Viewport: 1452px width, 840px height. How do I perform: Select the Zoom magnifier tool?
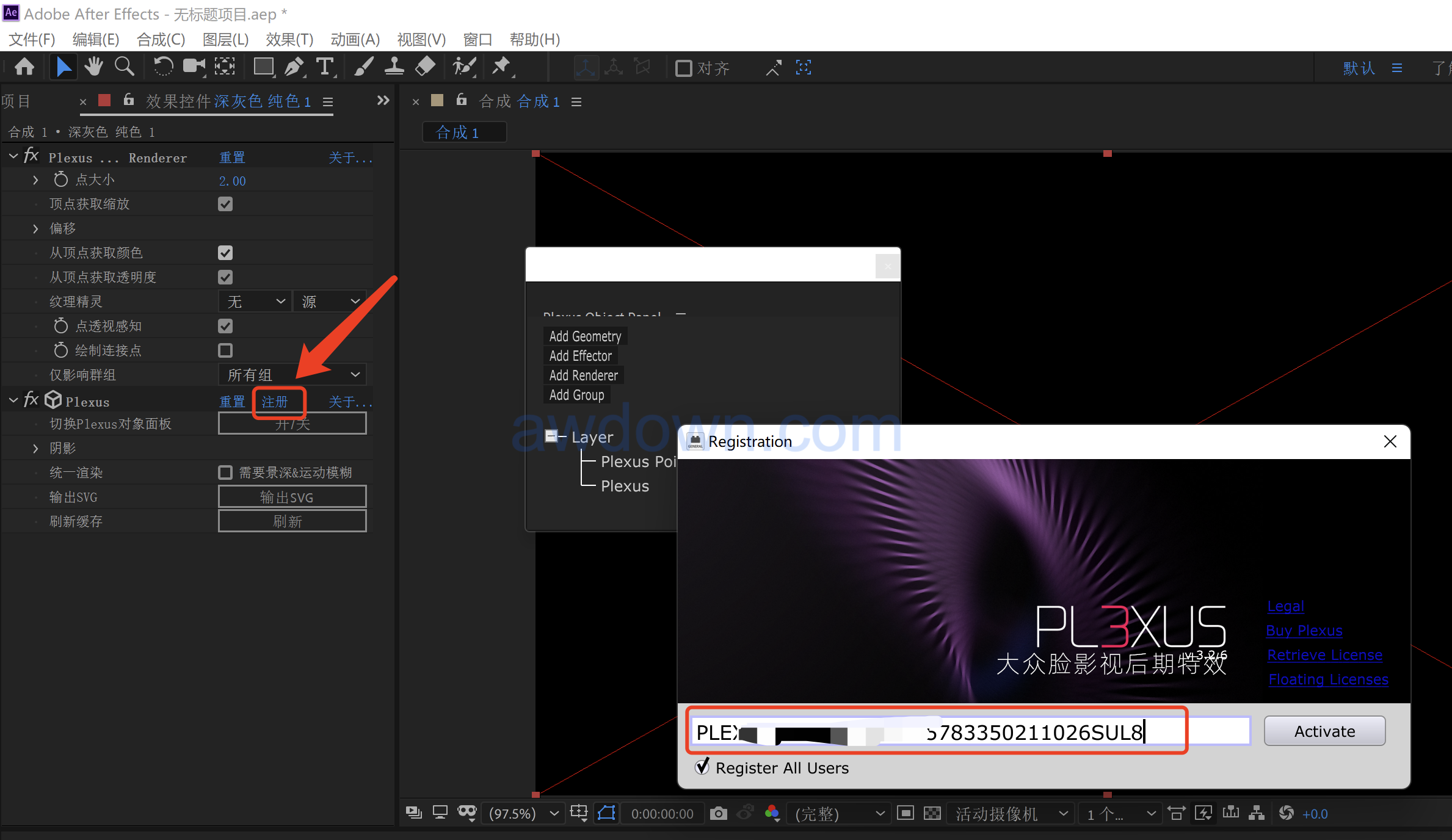(x=125, y=67)
